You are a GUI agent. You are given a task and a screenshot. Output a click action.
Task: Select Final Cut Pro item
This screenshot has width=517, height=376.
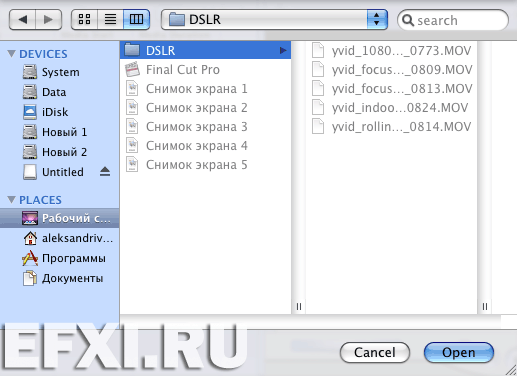[205, 69]
